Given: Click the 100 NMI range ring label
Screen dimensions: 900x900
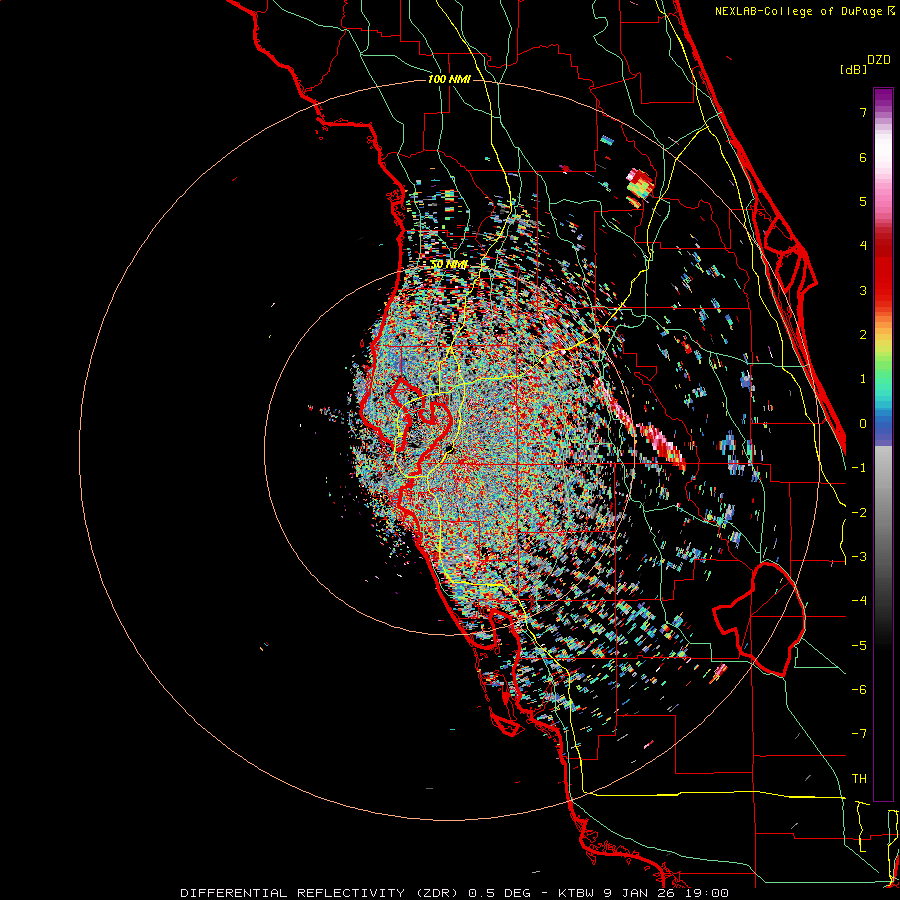Looking at the screenshot, I should pos(449,79).
